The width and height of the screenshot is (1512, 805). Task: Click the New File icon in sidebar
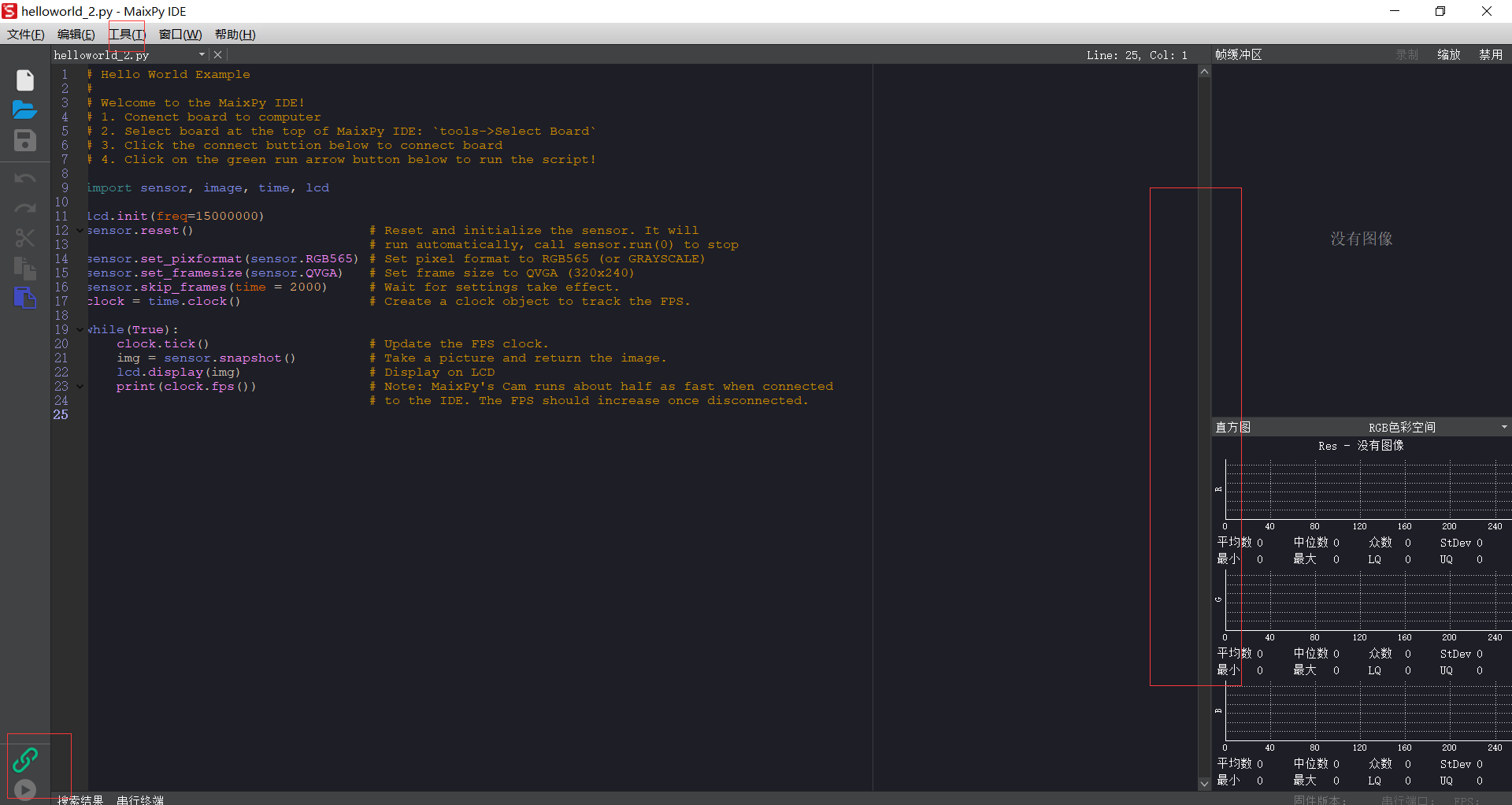(x=25, y=80)
